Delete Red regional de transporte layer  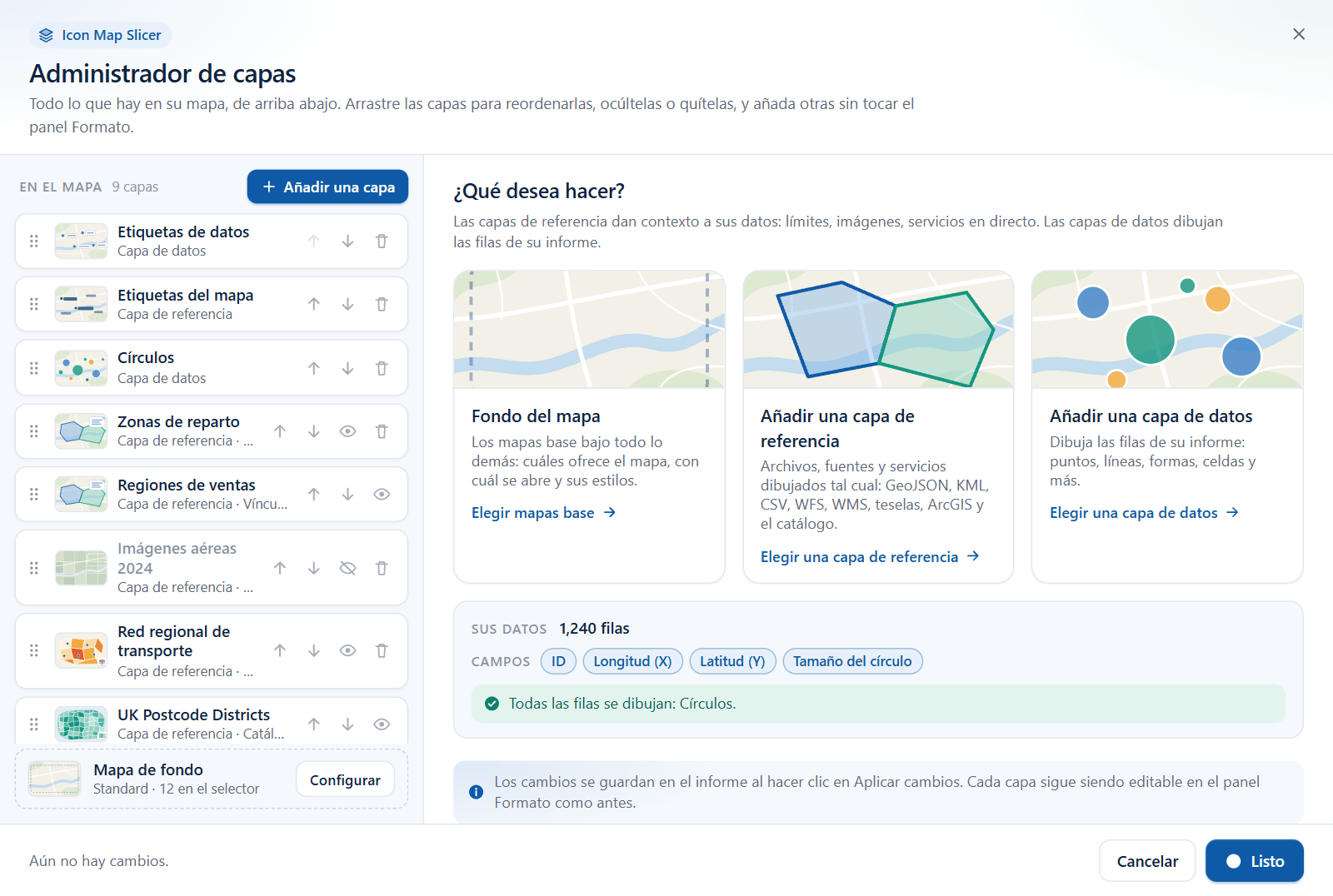click(382, 651)
